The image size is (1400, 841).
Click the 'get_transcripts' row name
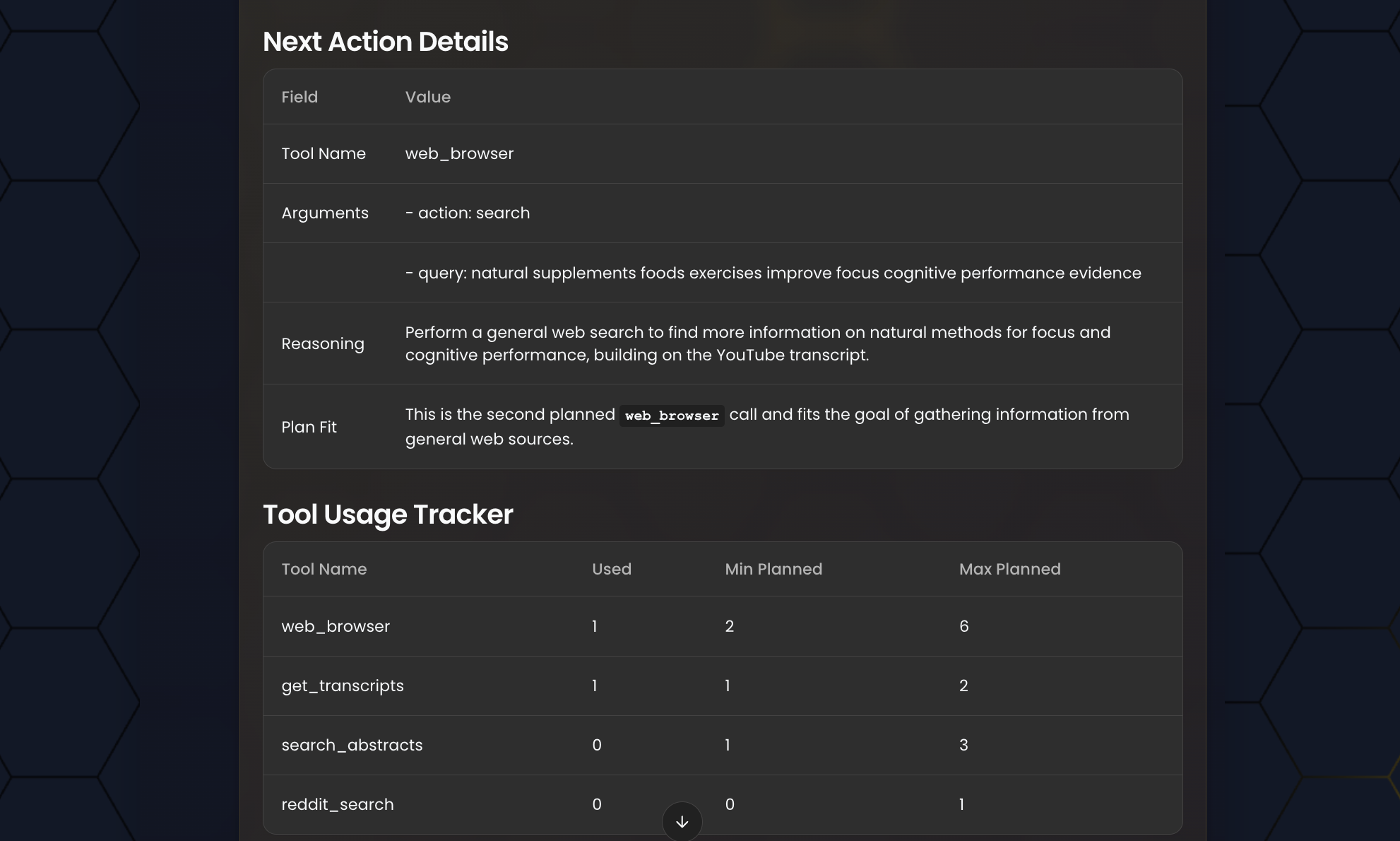[x=343, y=686]
